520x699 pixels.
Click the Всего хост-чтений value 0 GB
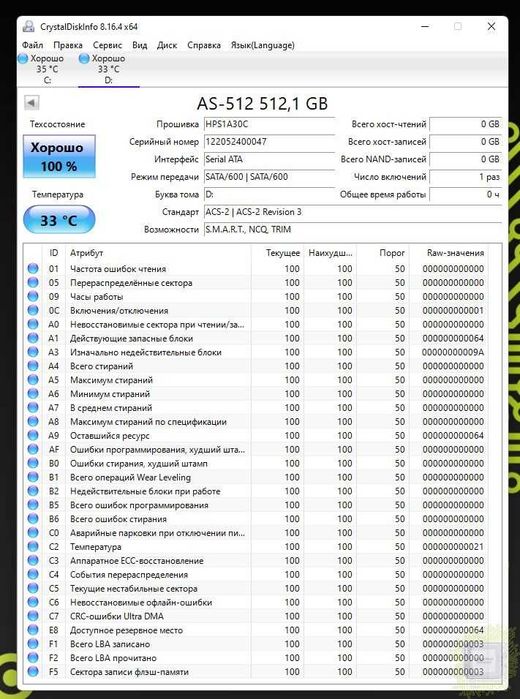tap(466, 124)
